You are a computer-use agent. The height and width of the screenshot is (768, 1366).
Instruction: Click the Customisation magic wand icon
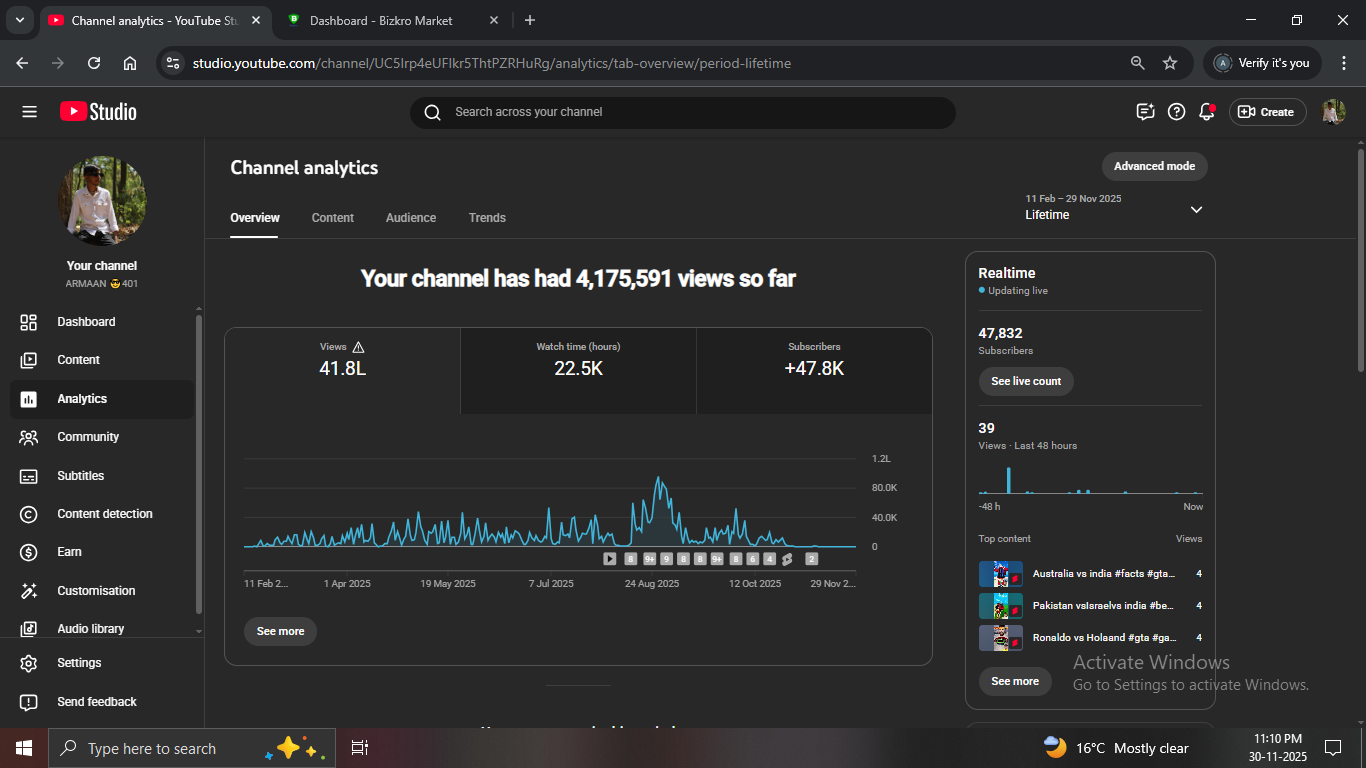29,591
